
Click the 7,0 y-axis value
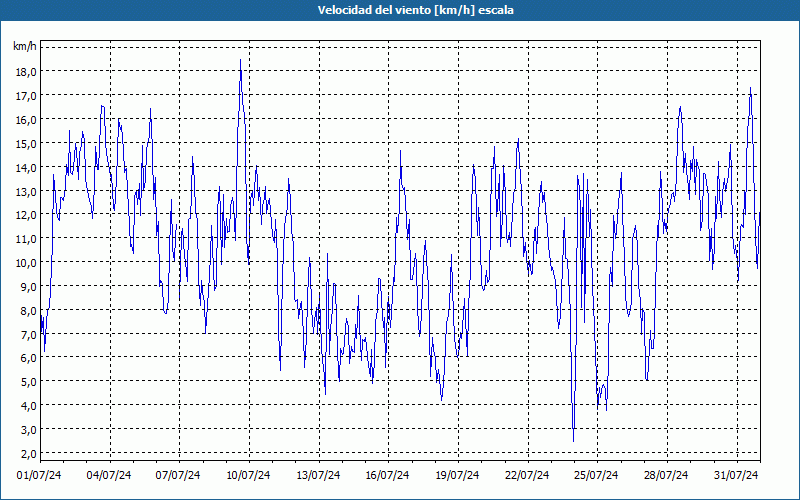[x=28, y=334]
